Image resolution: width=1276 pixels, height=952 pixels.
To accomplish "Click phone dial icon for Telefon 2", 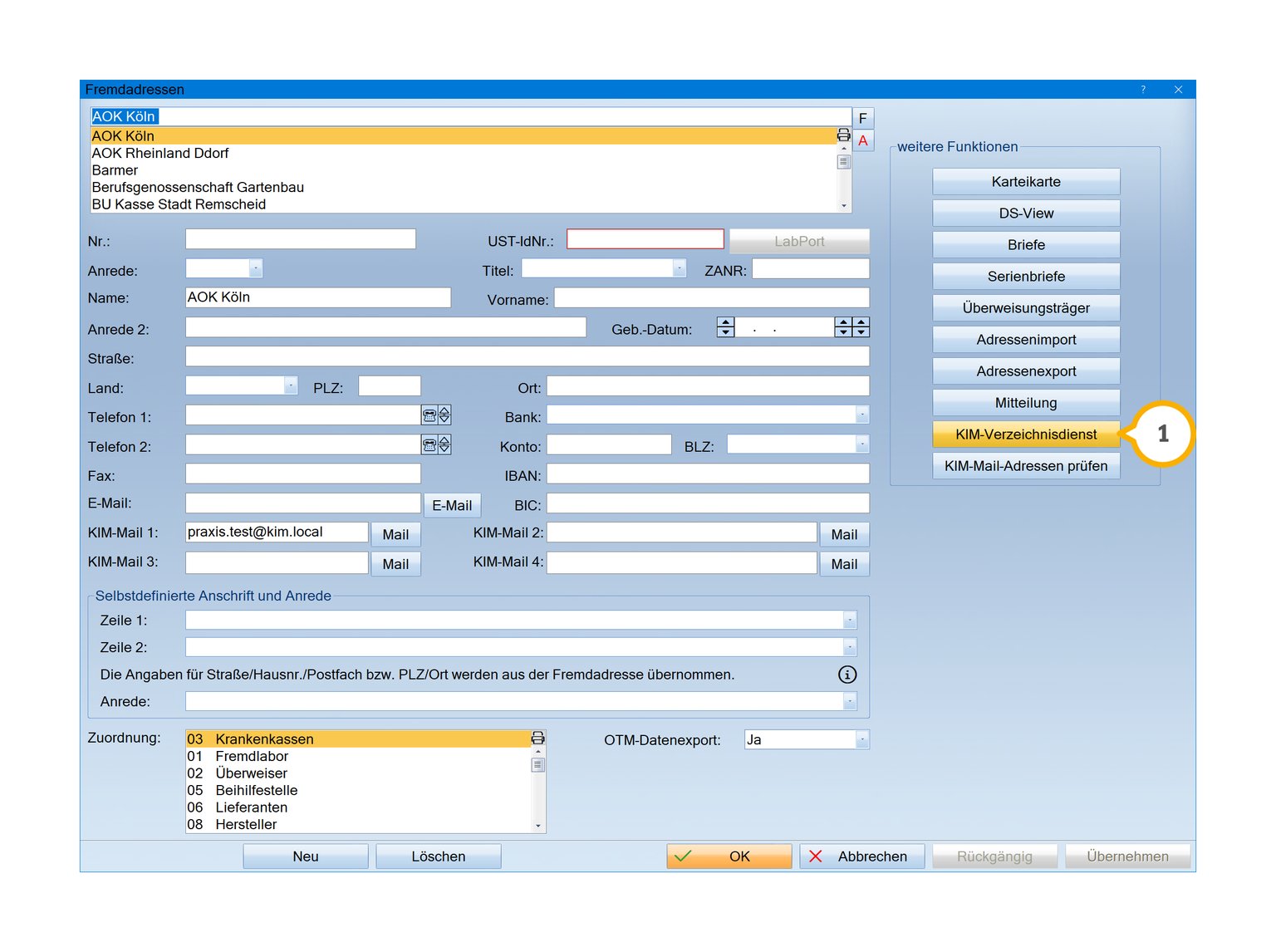I will [x=429, y=444].
